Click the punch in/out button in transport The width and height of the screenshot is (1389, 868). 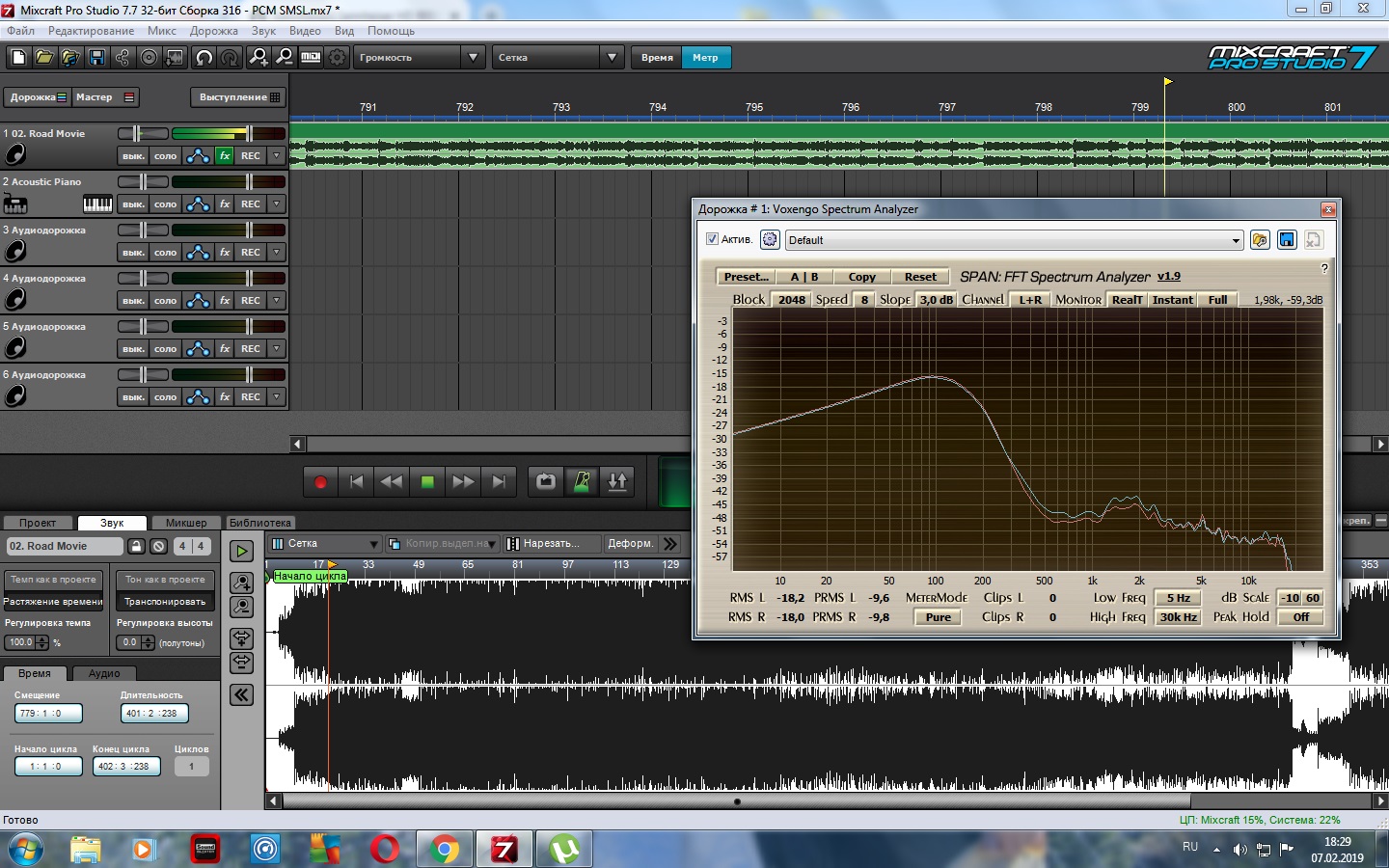(x=617, y=481)
